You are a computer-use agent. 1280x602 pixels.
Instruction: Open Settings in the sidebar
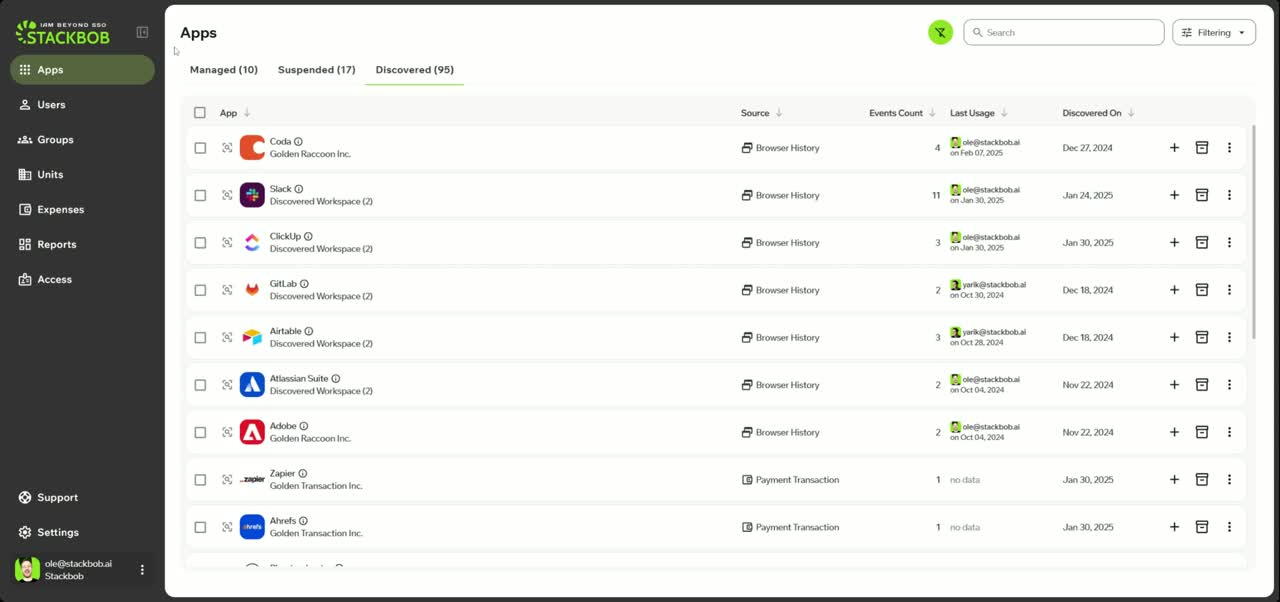point(82,532)
